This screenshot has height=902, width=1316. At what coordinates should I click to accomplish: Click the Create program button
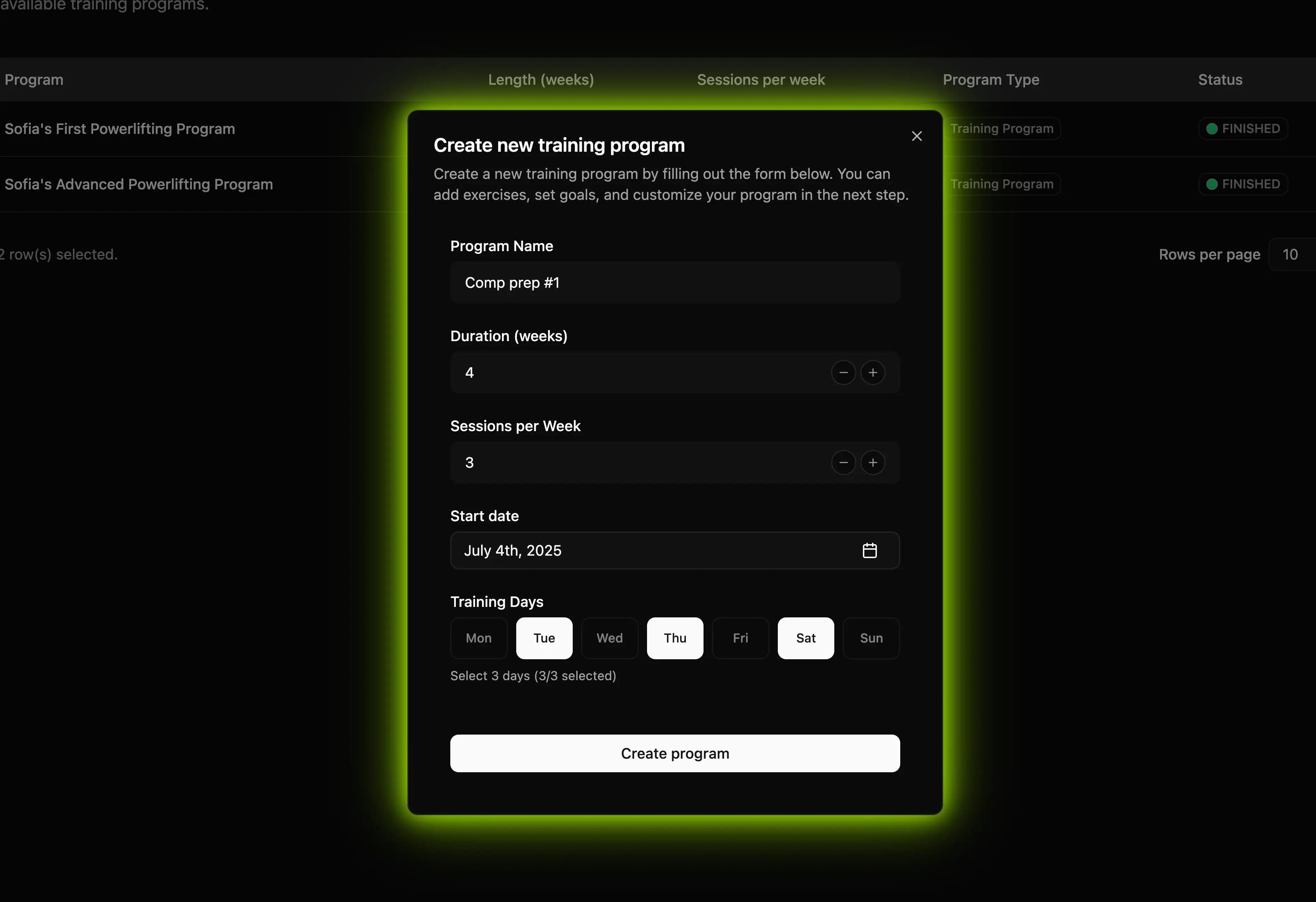click(x=675, y=753)
